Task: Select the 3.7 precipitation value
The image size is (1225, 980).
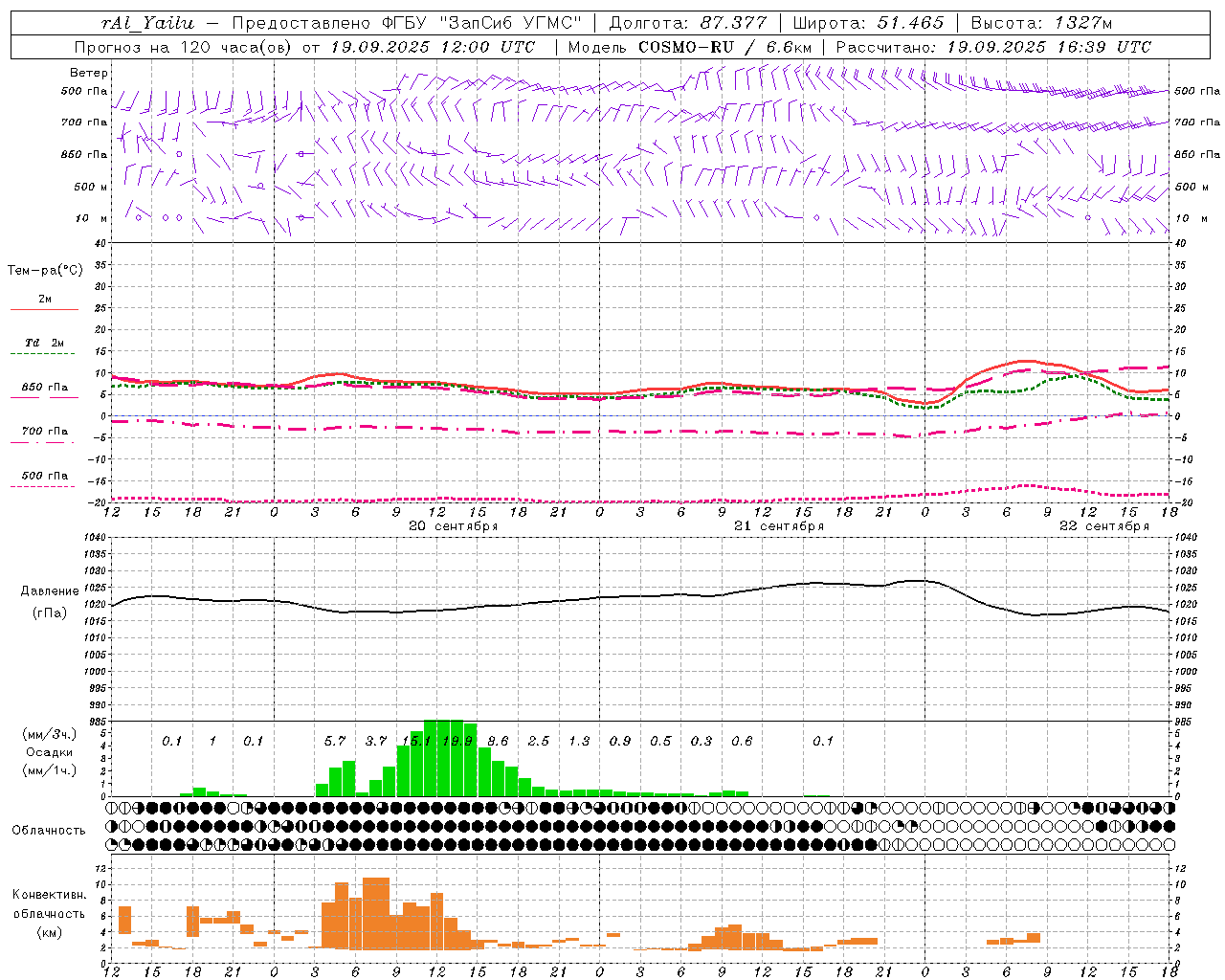Action: [375, 741]
